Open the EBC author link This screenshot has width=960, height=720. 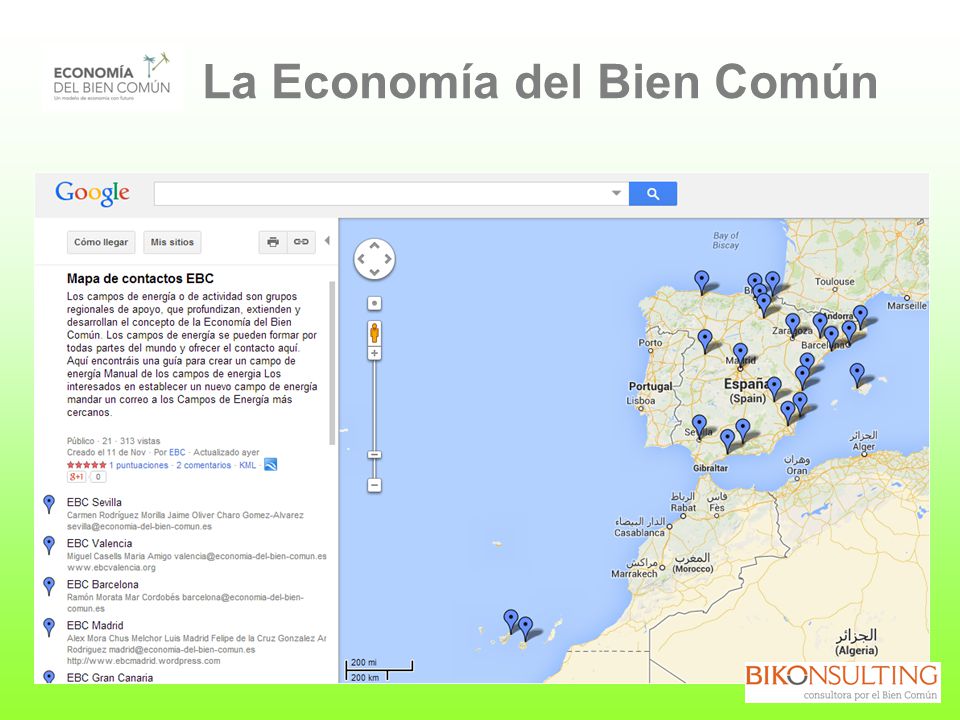point(177,452)
